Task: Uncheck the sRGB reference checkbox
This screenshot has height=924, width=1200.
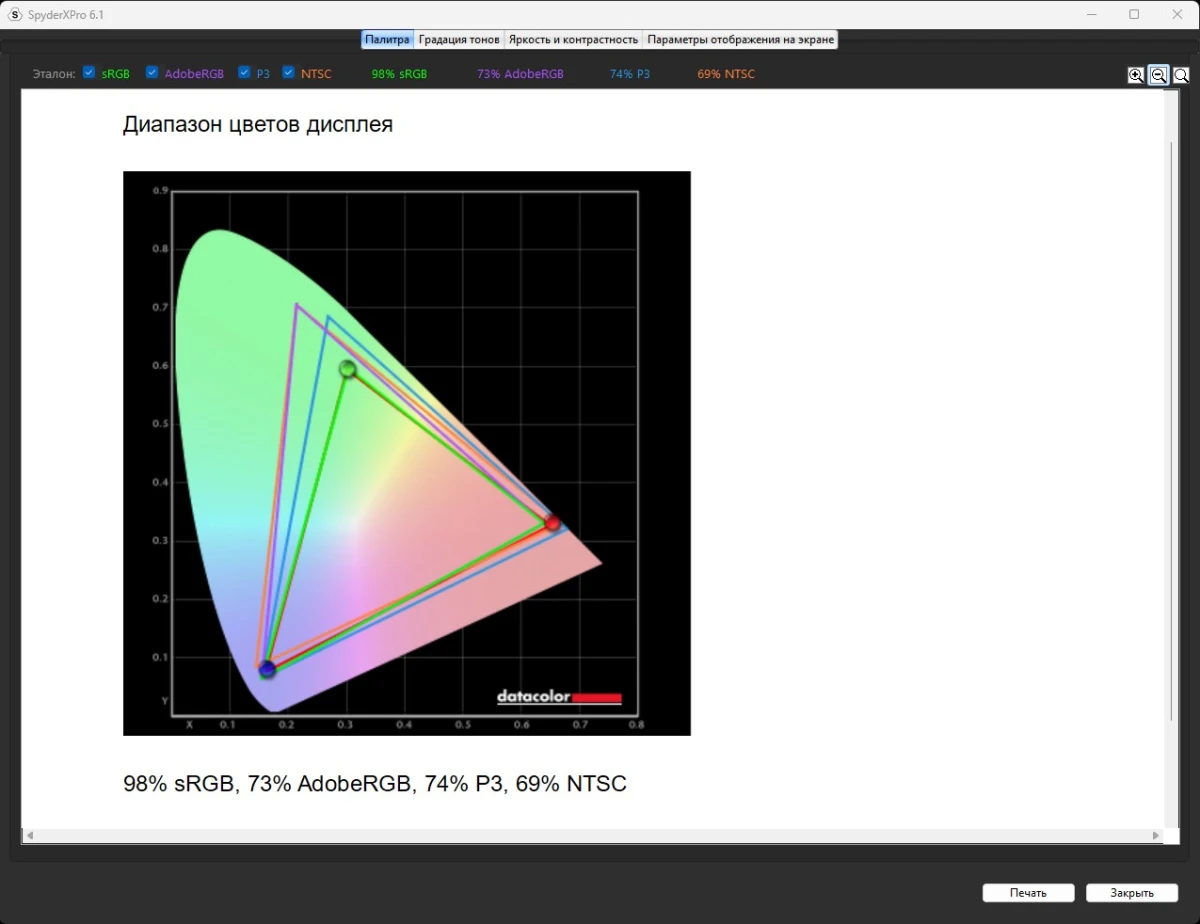Action: (x=89, y=73)
